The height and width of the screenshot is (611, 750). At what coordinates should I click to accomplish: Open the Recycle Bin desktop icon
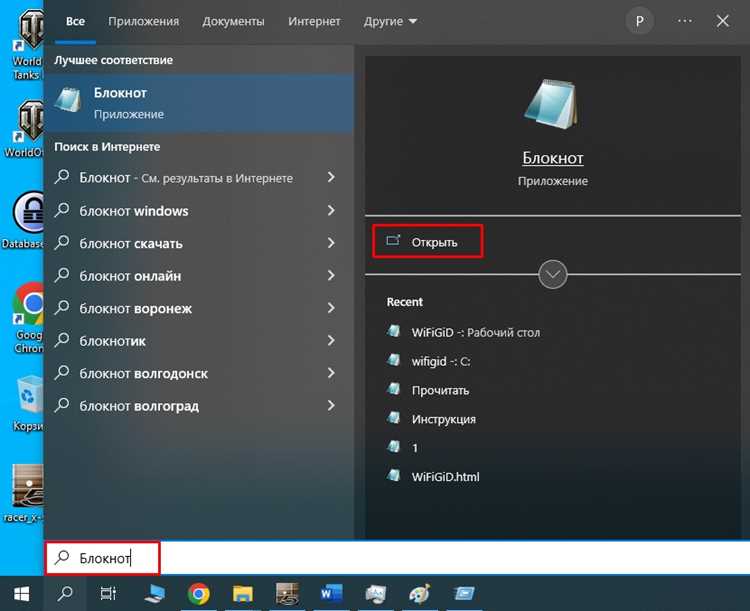[29, 403]
